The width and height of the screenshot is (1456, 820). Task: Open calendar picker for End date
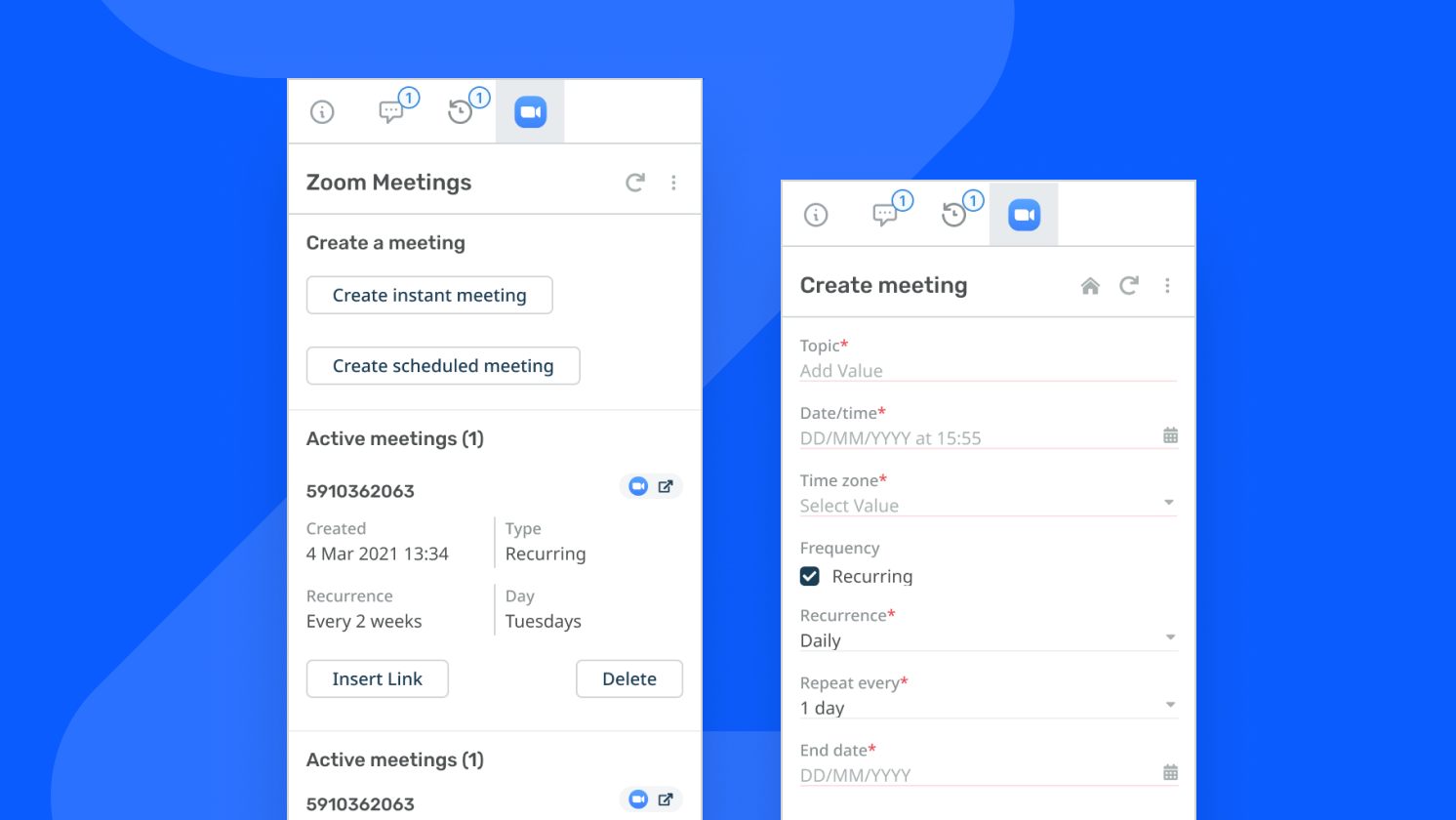(x=1170, y=772)
